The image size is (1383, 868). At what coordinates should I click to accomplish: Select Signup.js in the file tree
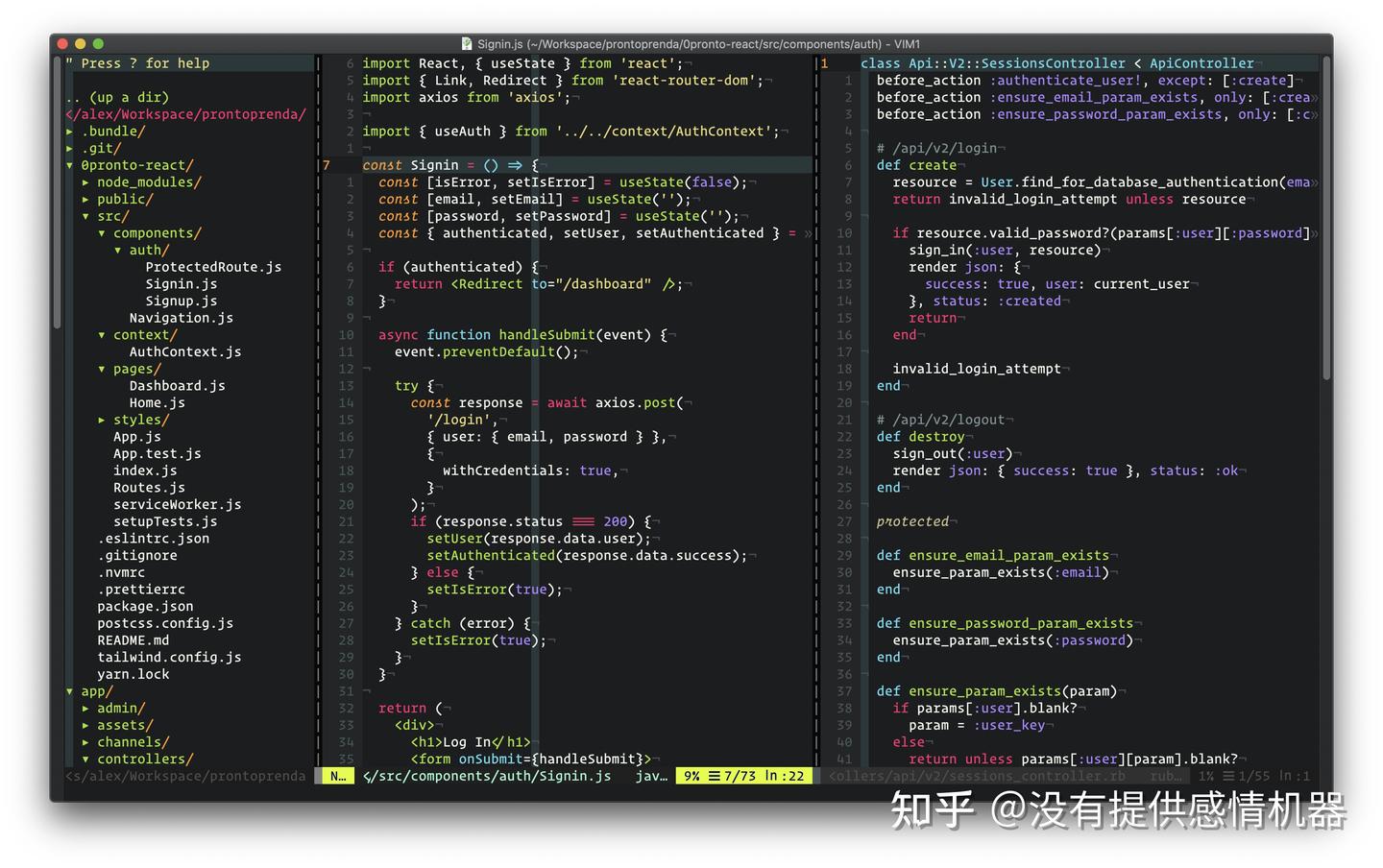[x=182, y=301]
